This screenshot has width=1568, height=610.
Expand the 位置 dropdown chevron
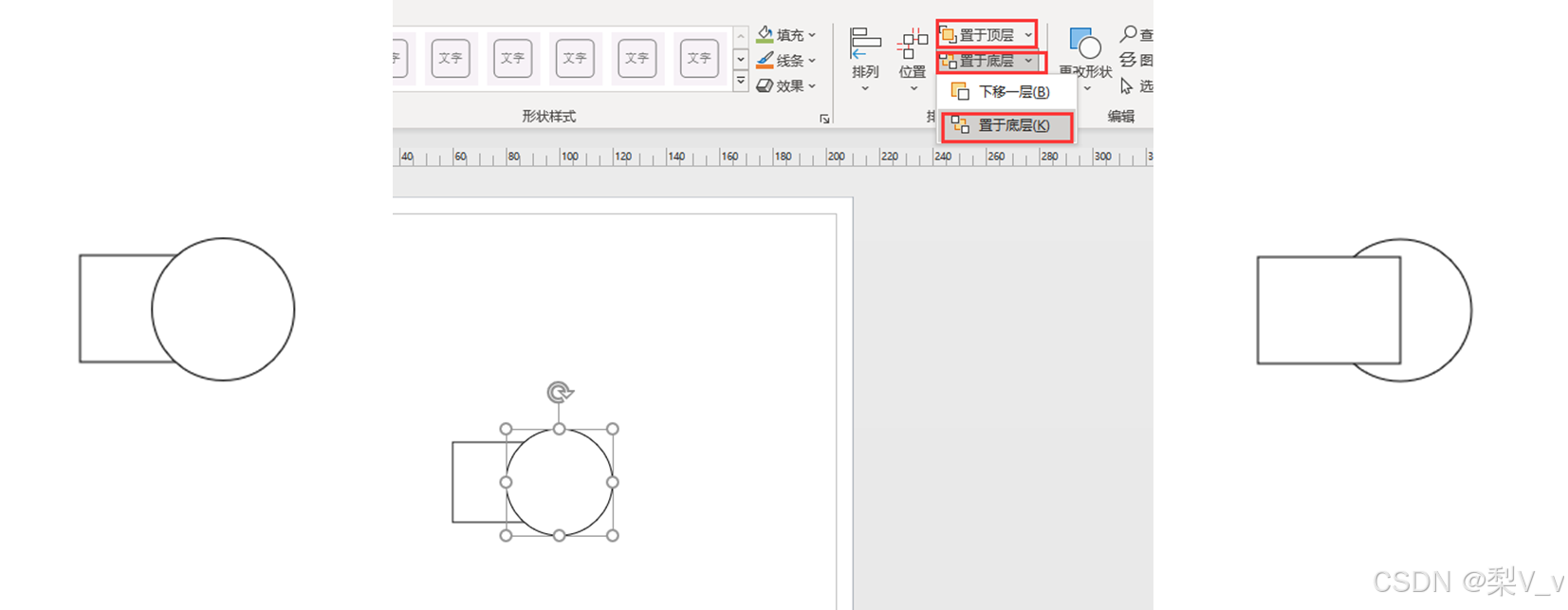(913, 88)
